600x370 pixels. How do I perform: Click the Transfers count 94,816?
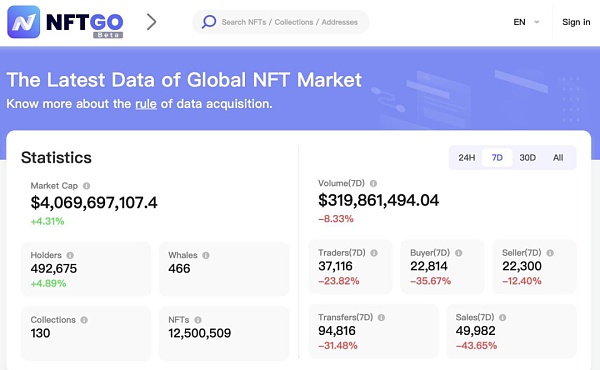[x=337, y=331]
